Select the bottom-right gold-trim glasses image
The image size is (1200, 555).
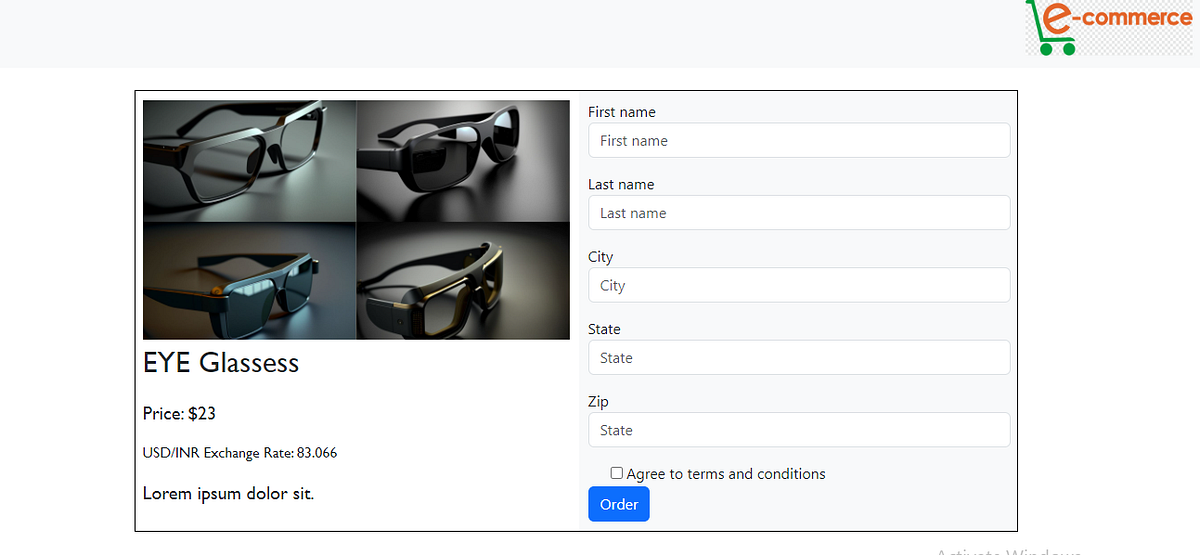click(463, 281)
